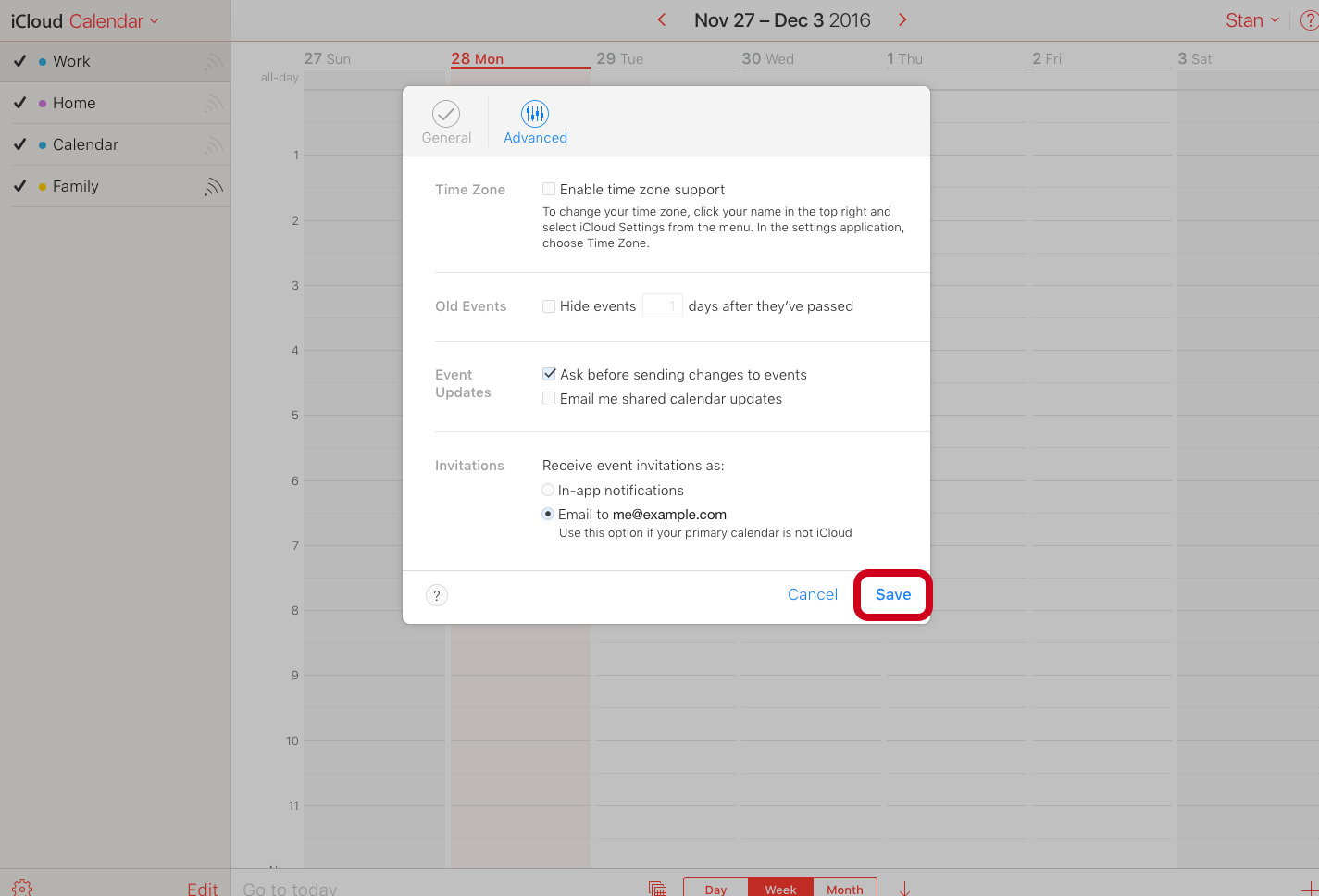
Task: Open the settings gear menu
Action: (x=20, y=886)
